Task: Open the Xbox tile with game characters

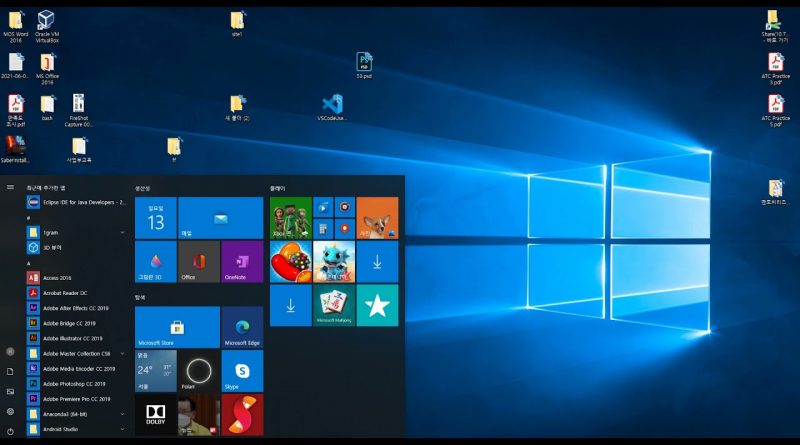Action: click(x=291, y=218)
